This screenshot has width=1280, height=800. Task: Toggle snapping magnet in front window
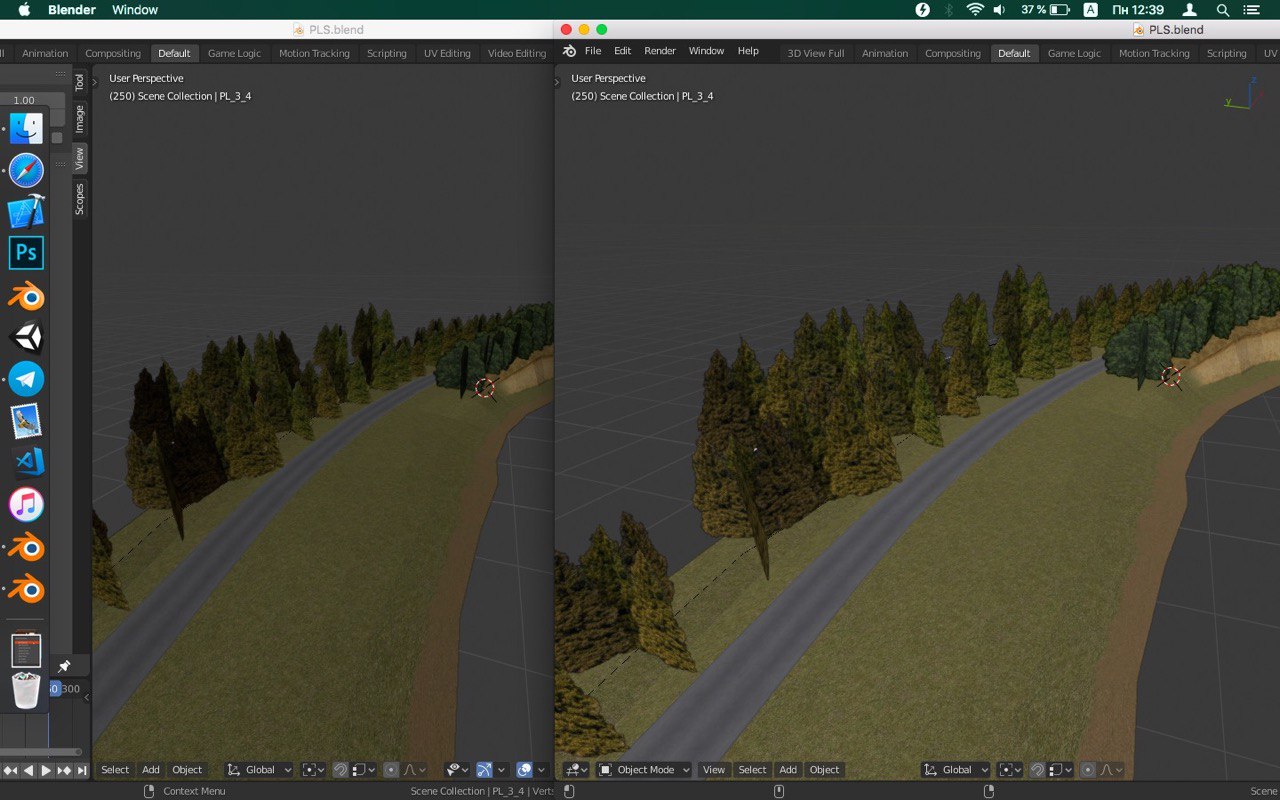pyautogui.click(x=1037, y=770)
